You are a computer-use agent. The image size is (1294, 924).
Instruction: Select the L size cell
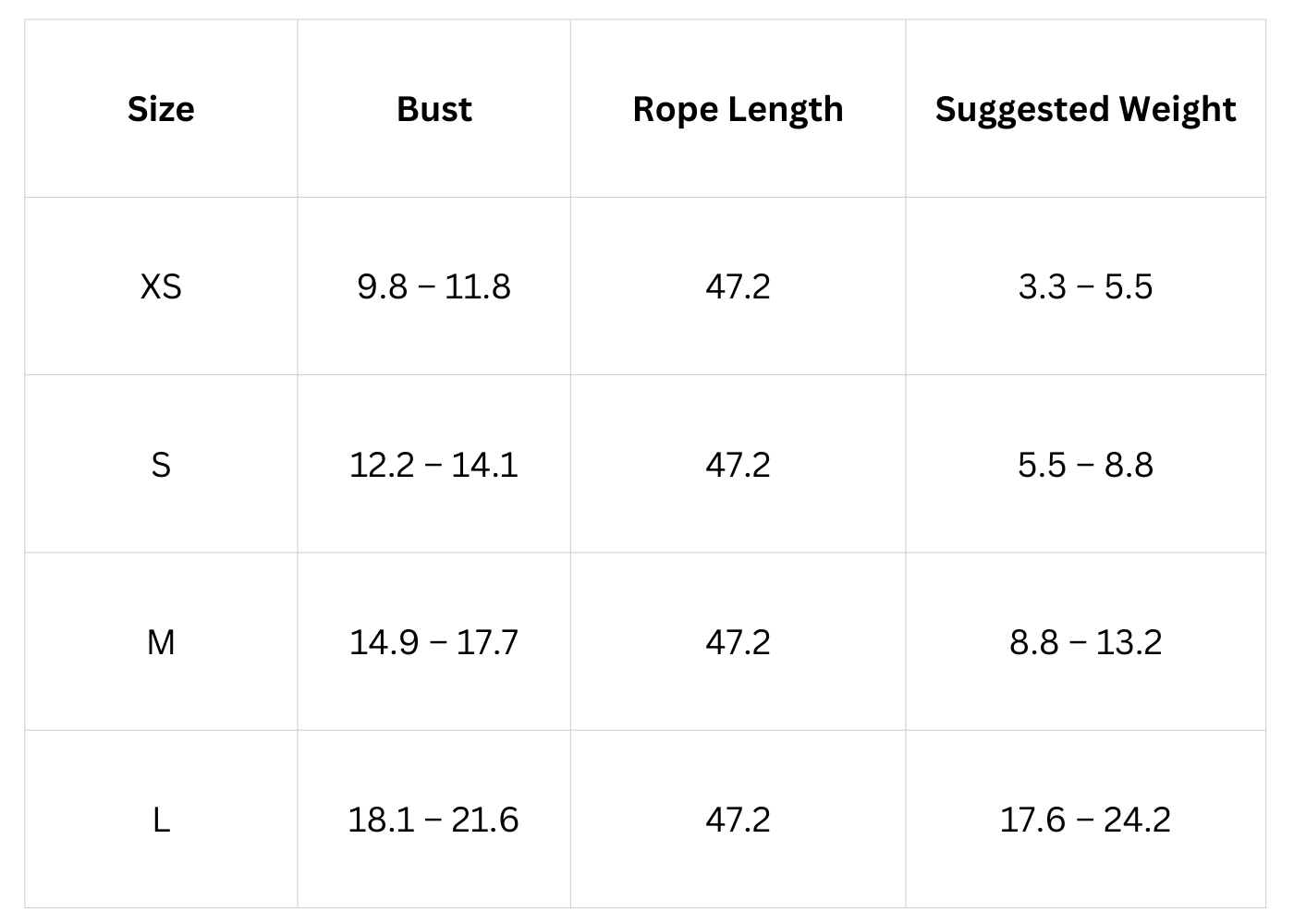pos(161,820)
